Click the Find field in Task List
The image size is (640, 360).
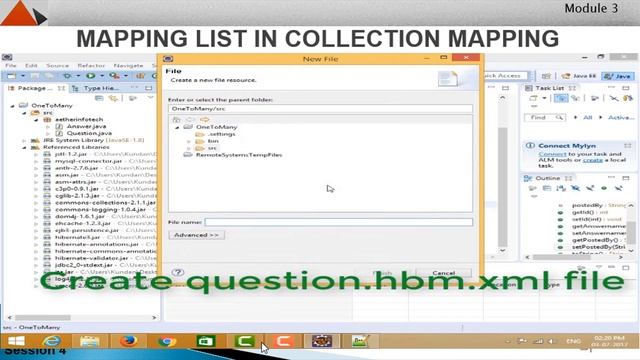(544, 118)
